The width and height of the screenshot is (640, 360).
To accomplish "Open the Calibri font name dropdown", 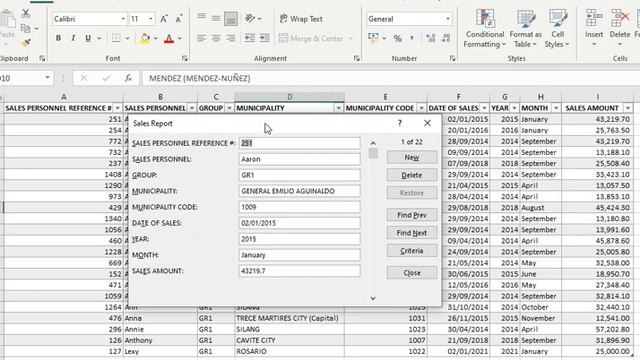I will point(123,19).
